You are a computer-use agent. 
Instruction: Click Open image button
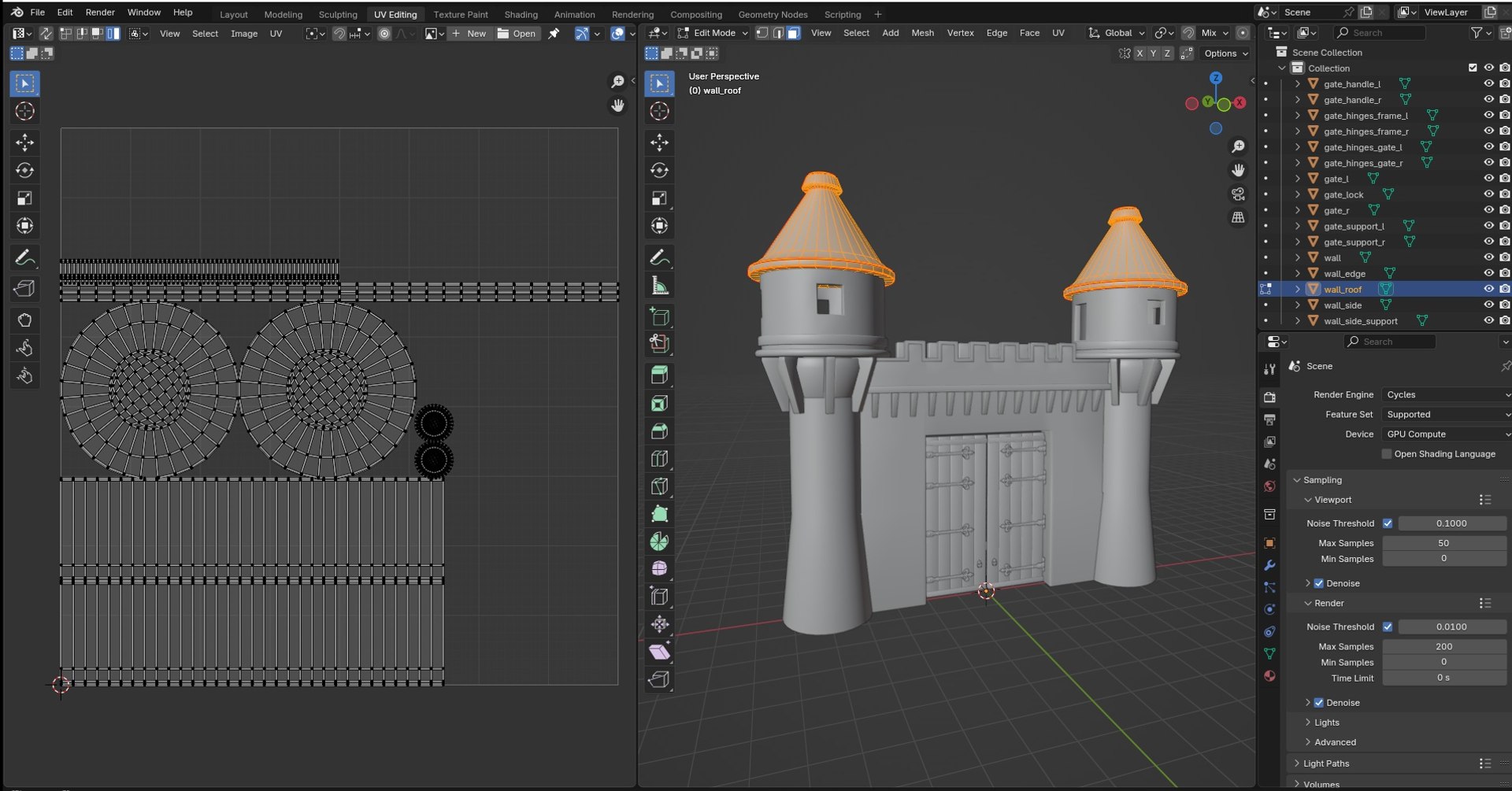click(517, 34)
